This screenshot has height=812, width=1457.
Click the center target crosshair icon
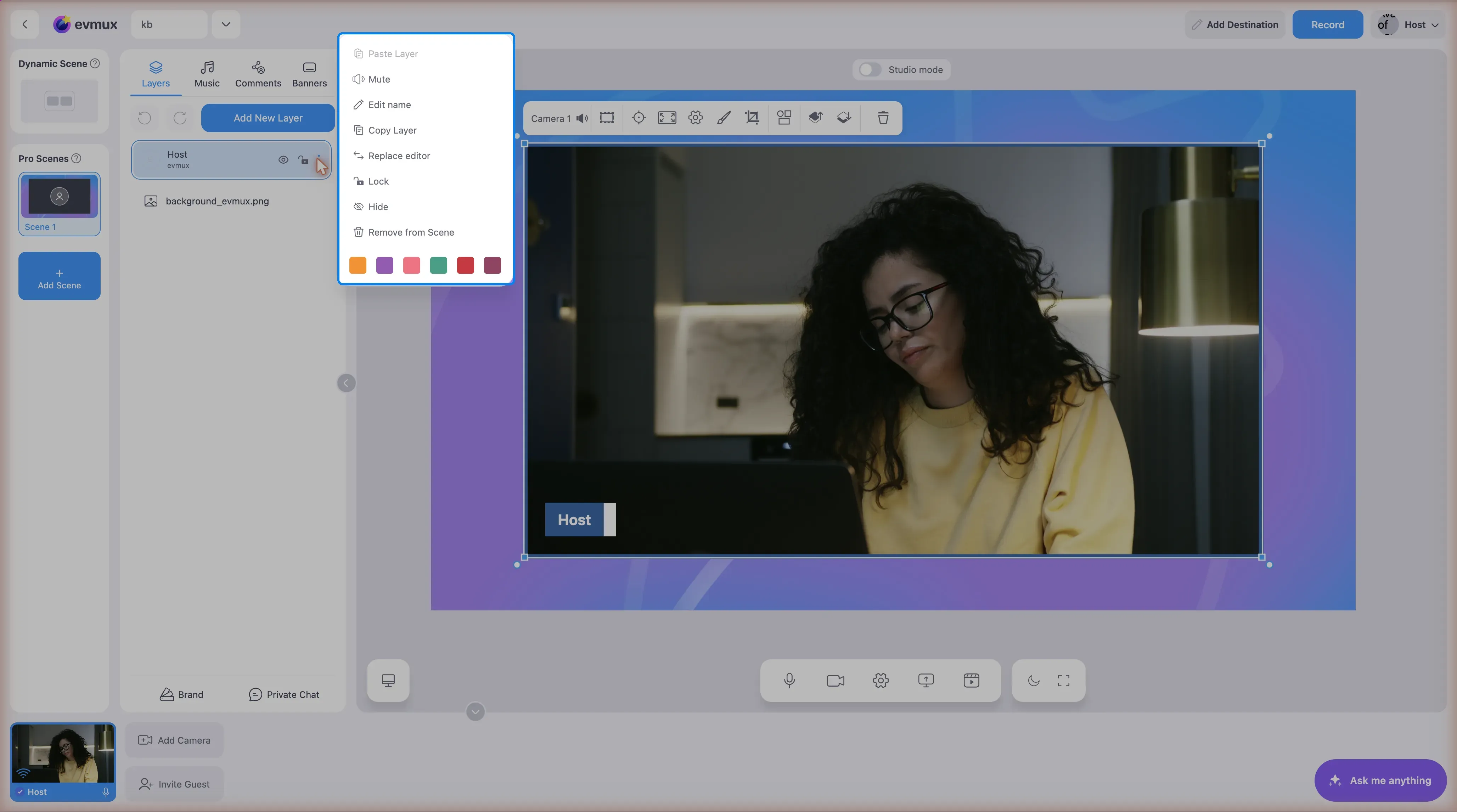[x=639, y=118]
